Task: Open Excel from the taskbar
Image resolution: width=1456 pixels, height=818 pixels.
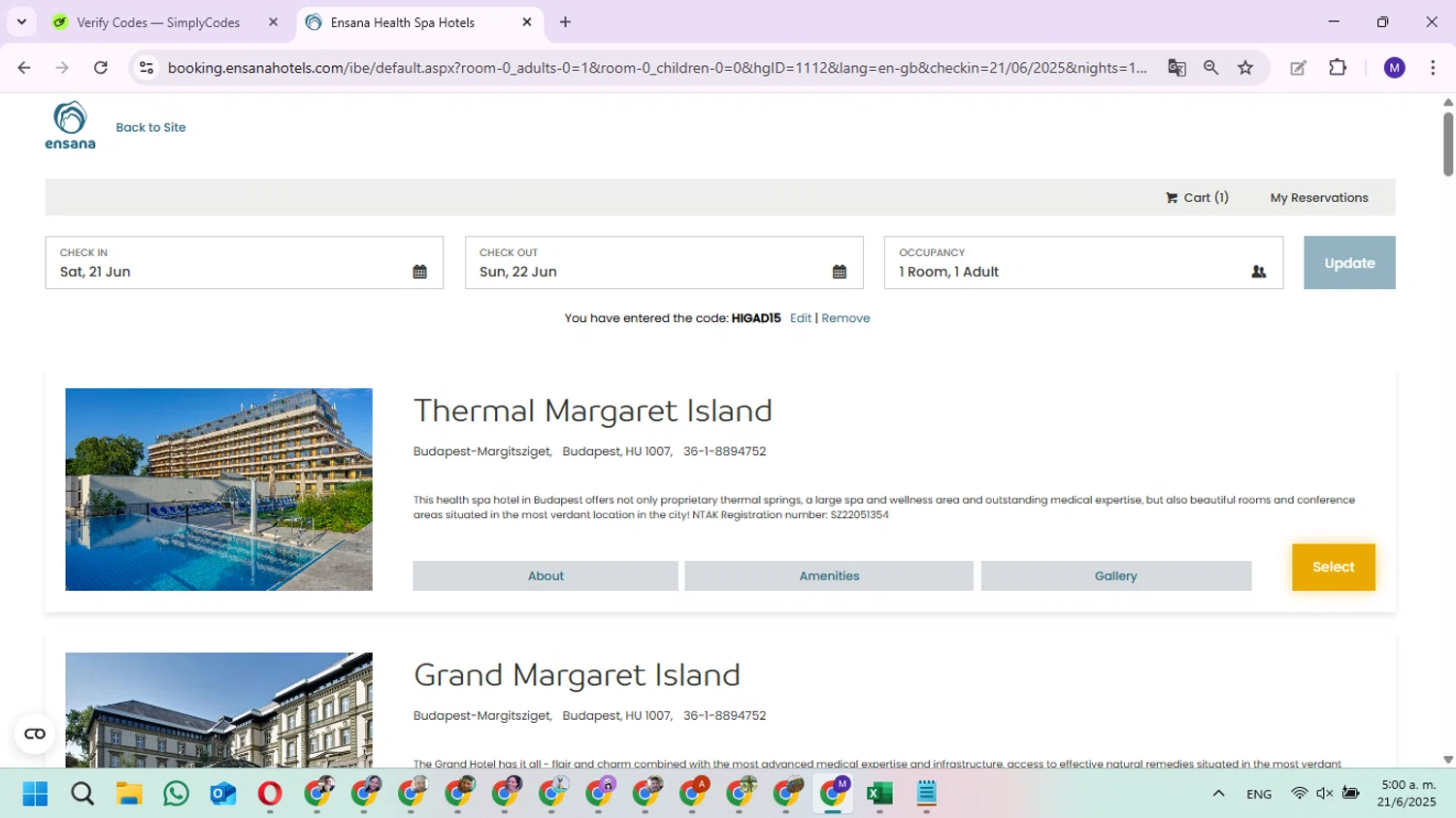Action: (879, 794)
